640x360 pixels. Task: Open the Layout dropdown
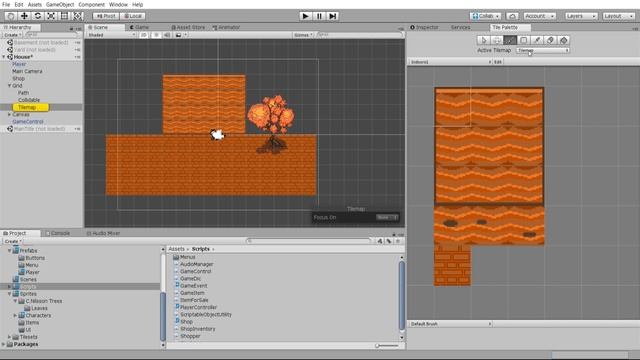click(x=619, y=16)
